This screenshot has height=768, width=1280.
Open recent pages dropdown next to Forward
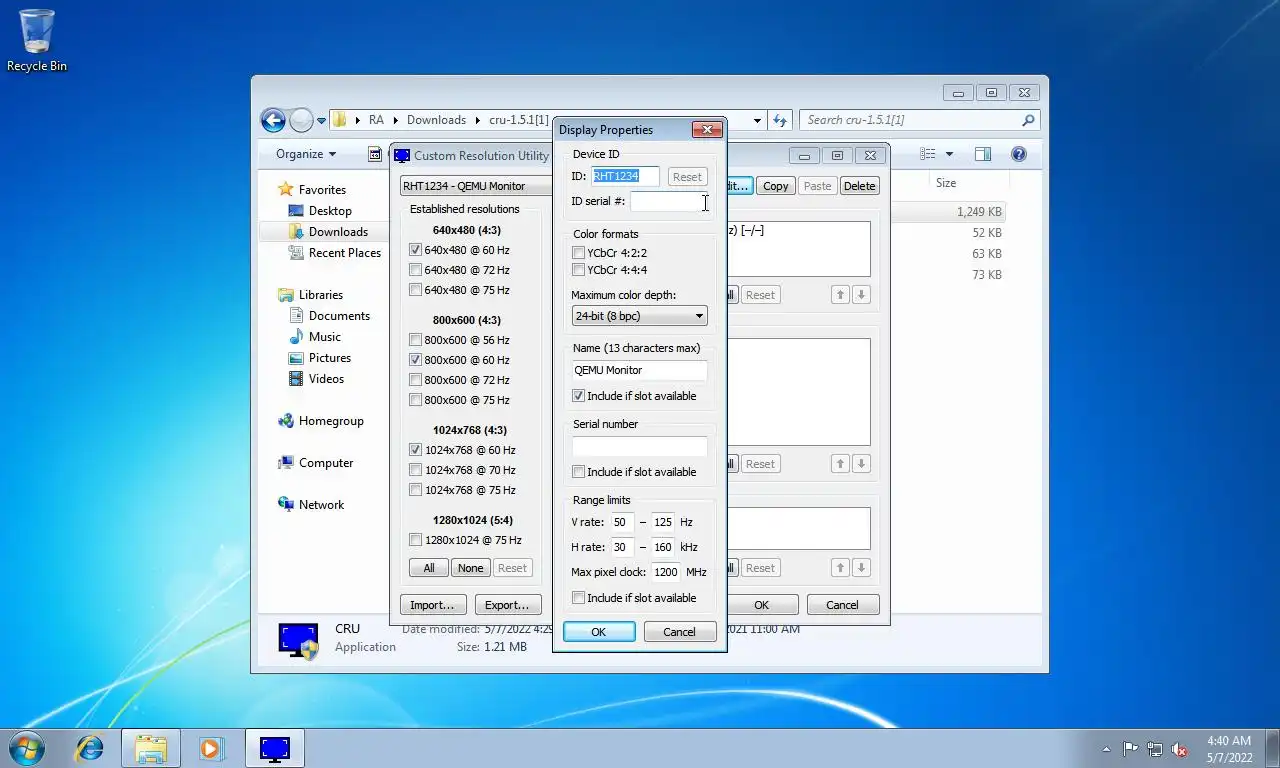coord(322,121)
